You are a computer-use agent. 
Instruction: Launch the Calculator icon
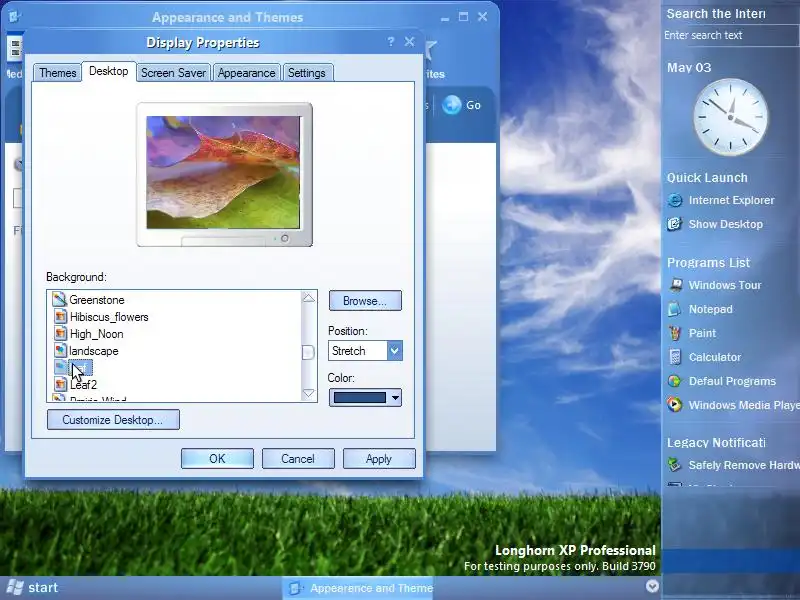(x=674, y=357)
